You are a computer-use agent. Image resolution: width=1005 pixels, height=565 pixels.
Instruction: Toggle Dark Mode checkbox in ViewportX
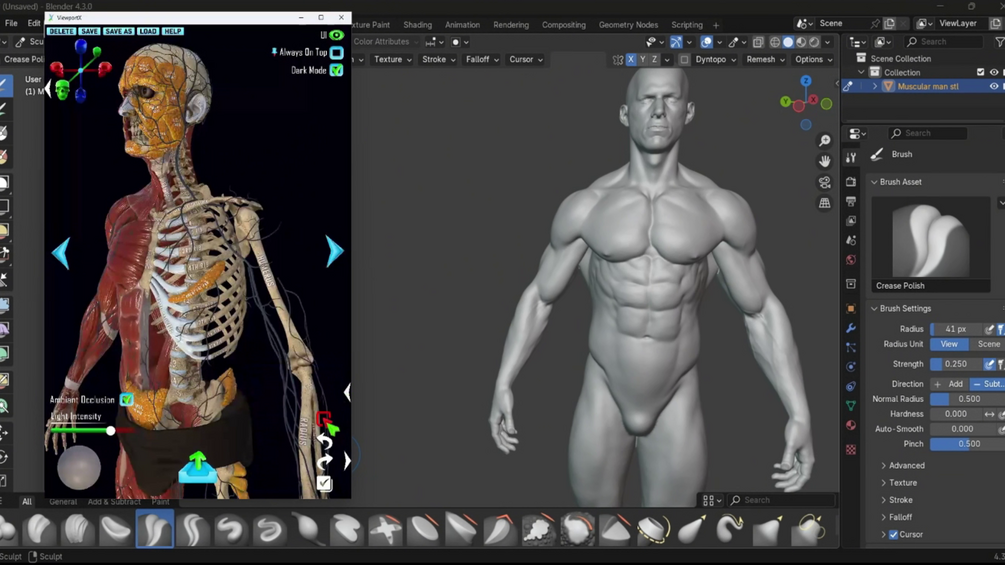coord(336,70)
